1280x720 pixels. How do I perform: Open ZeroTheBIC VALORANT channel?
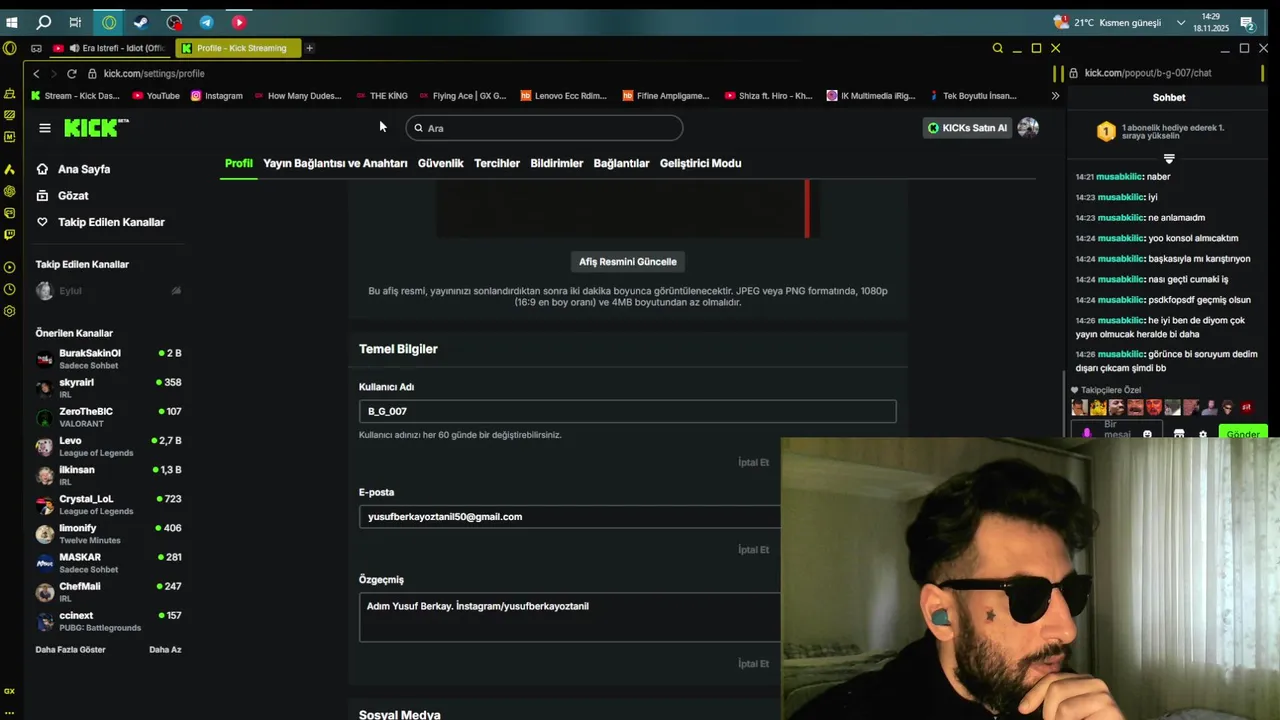(x=108, y=417)
